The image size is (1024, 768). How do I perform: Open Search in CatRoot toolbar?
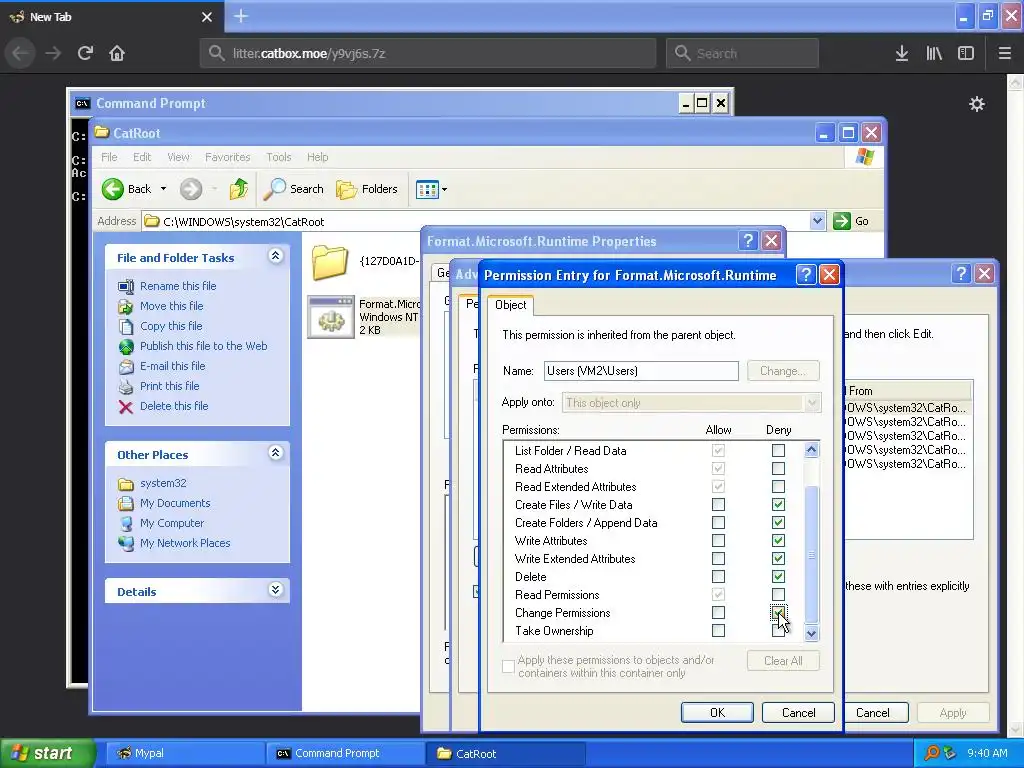[x=293, y=189]
